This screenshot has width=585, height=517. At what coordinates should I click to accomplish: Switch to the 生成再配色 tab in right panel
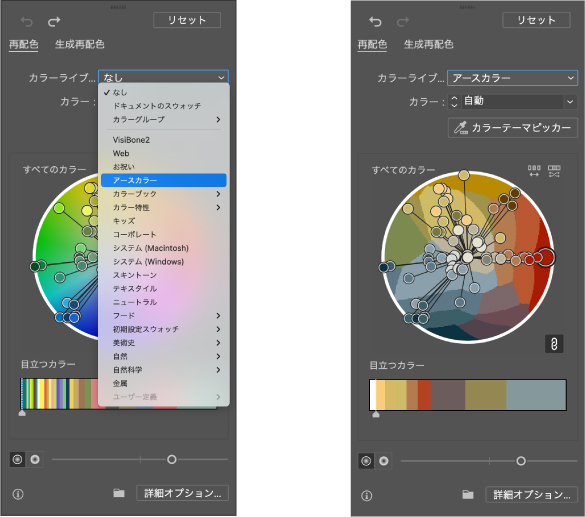(x=429, y=44)
